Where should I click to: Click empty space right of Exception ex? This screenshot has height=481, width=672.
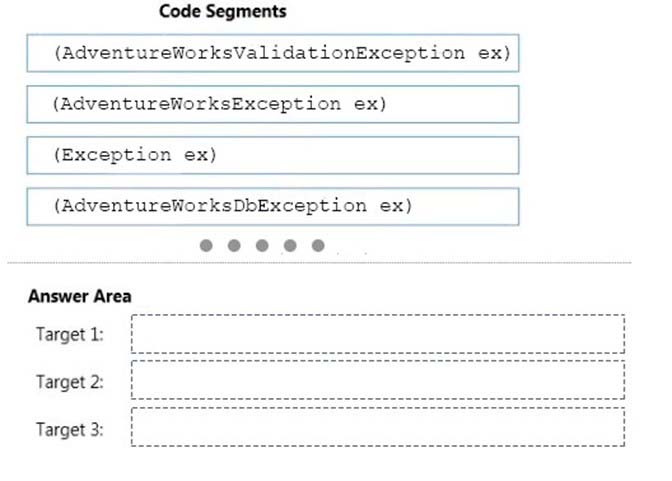click(369, 155)
